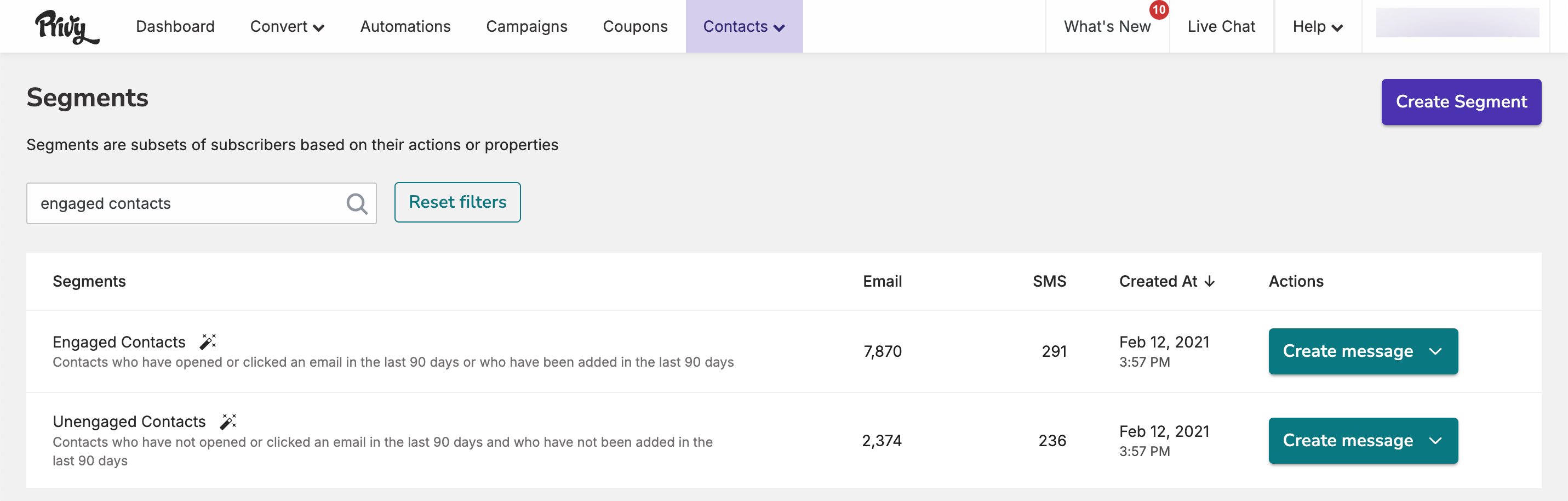Click magic wand icon beside Engaged Contacts
This screenshot has height=501, width=1568.
(208, 341)
